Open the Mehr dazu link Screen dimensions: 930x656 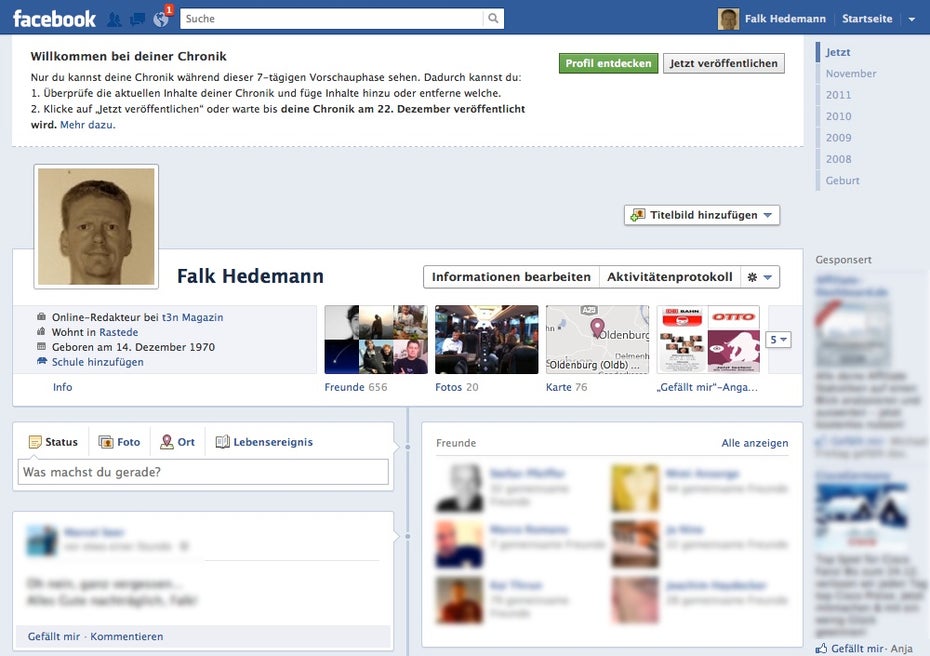(x=87, y=125)
